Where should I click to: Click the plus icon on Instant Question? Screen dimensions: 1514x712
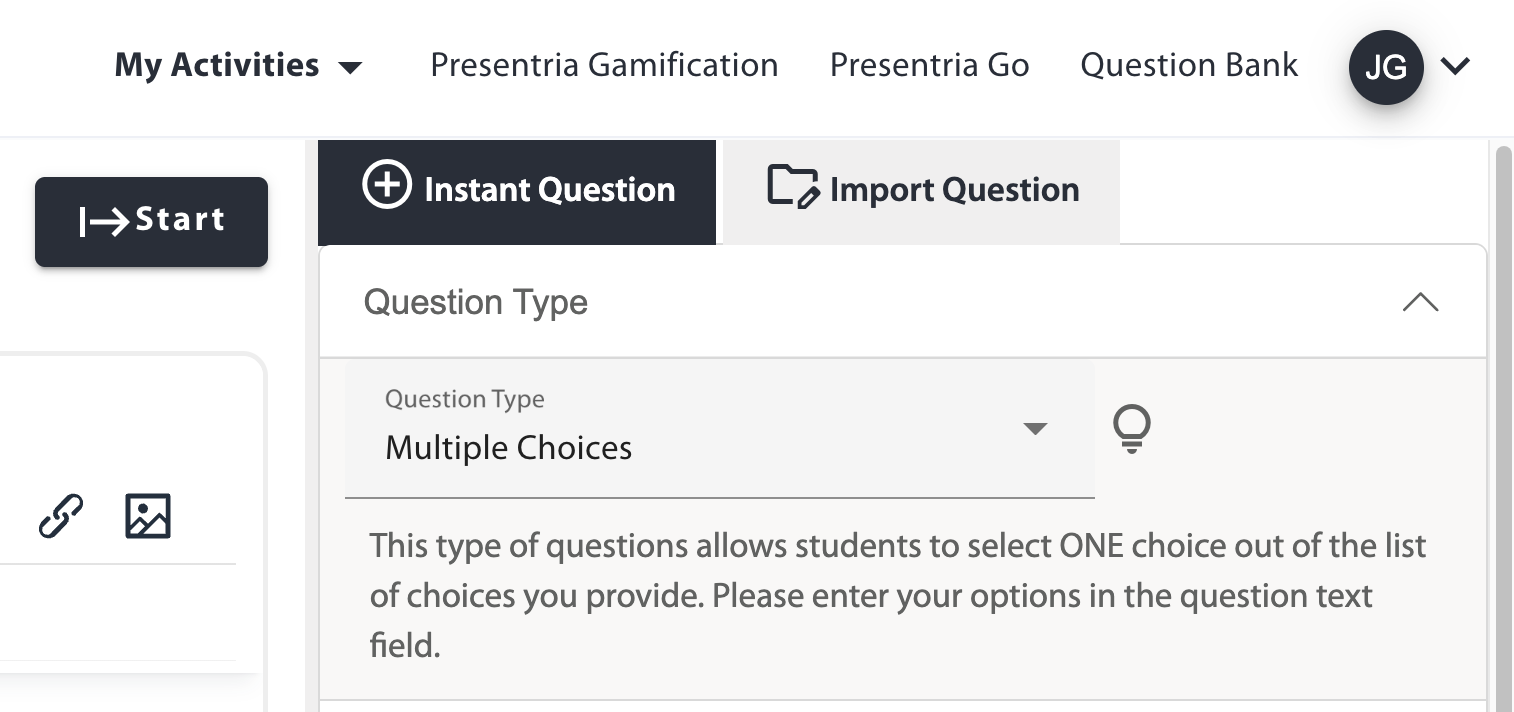pos(386,187)
